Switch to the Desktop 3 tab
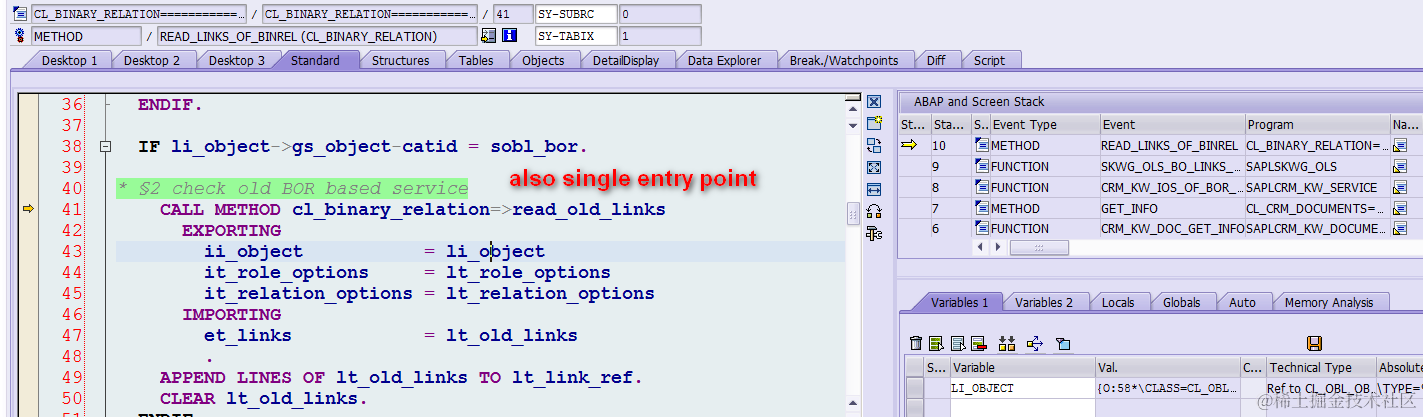The image size is (1423, 417). tap(237, 60)
